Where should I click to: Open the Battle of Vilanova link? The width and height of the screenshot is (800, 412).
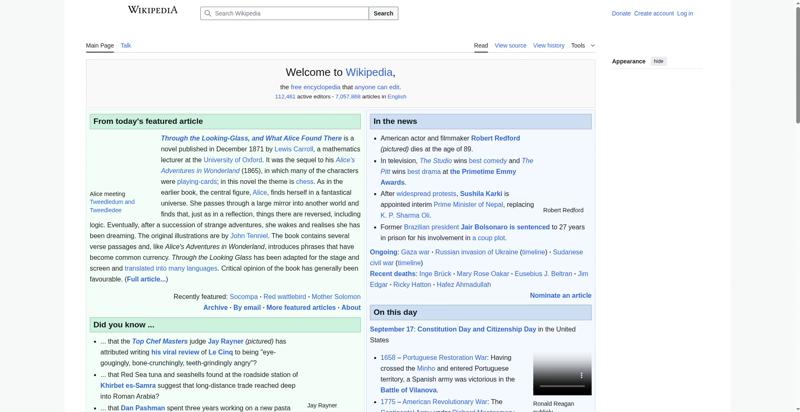click(409, 390)
